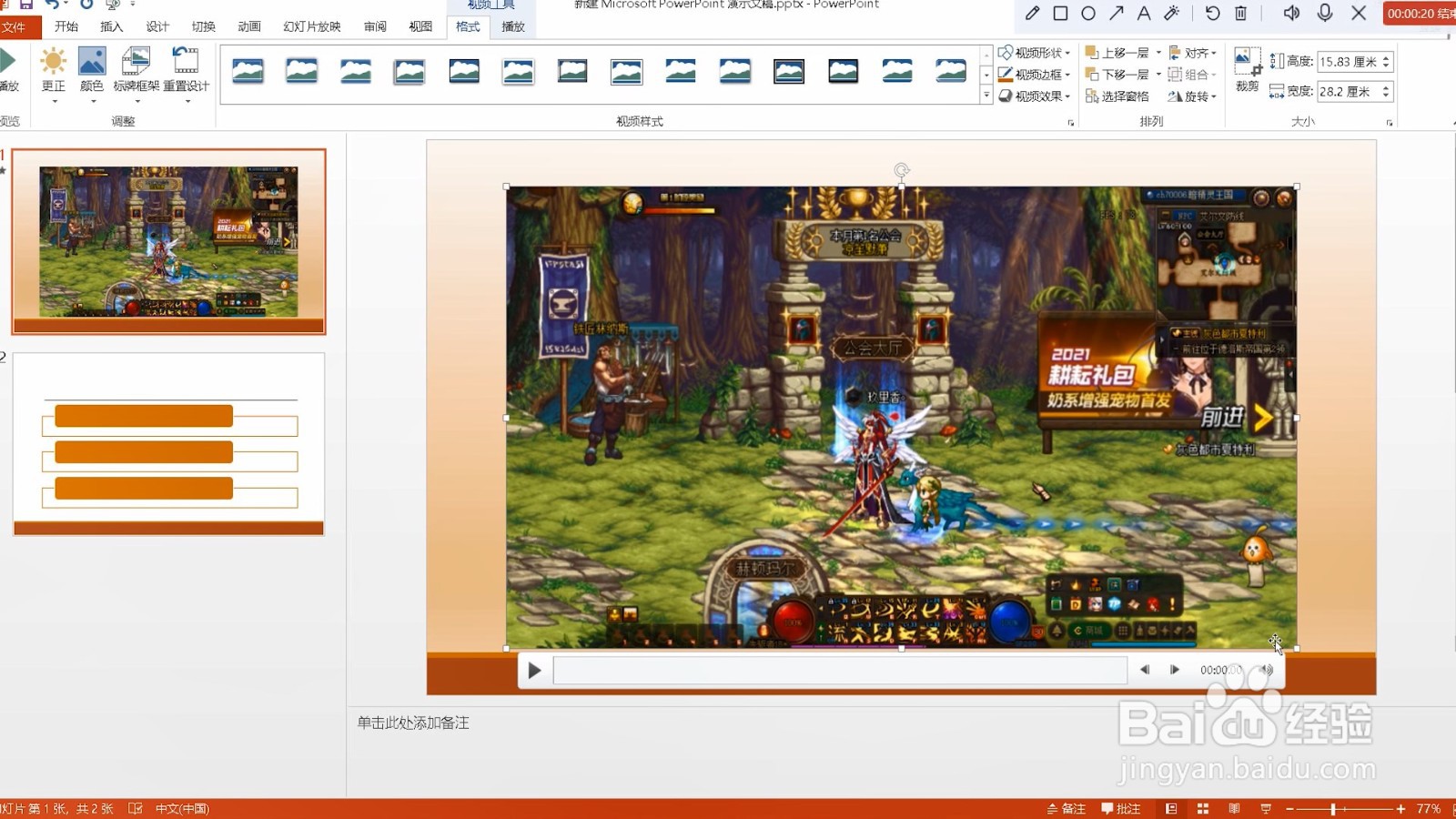Open the 视频形状 video shape dropdown
The image size is (1456, 819).
1035,53
